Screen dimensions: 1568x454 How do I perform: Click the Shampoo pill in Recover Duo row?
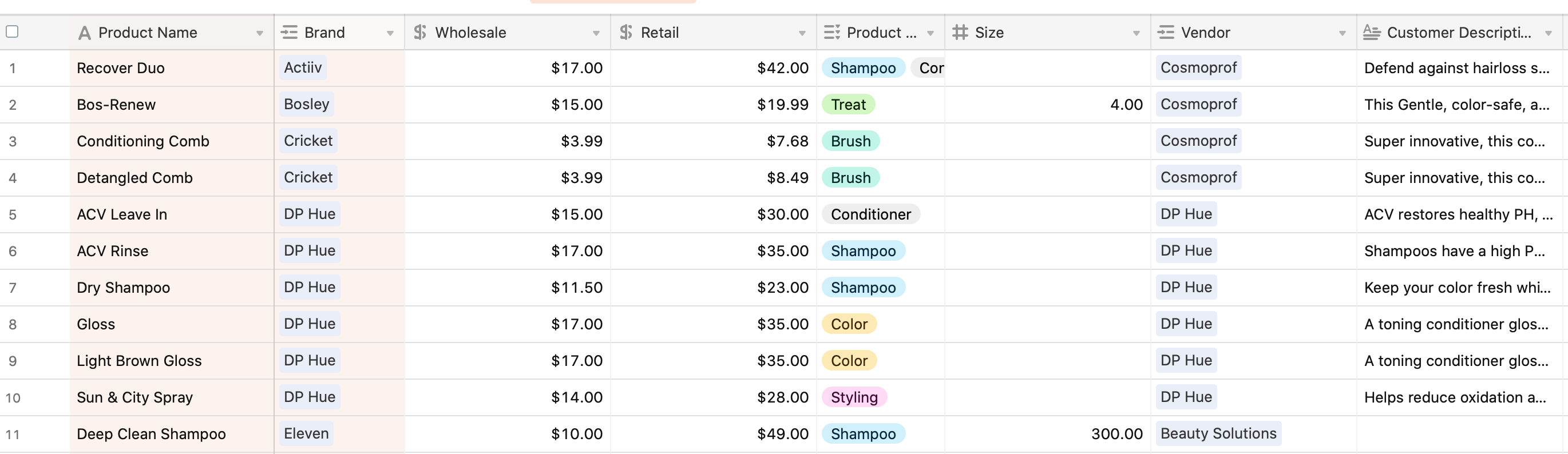pos(863,68)
